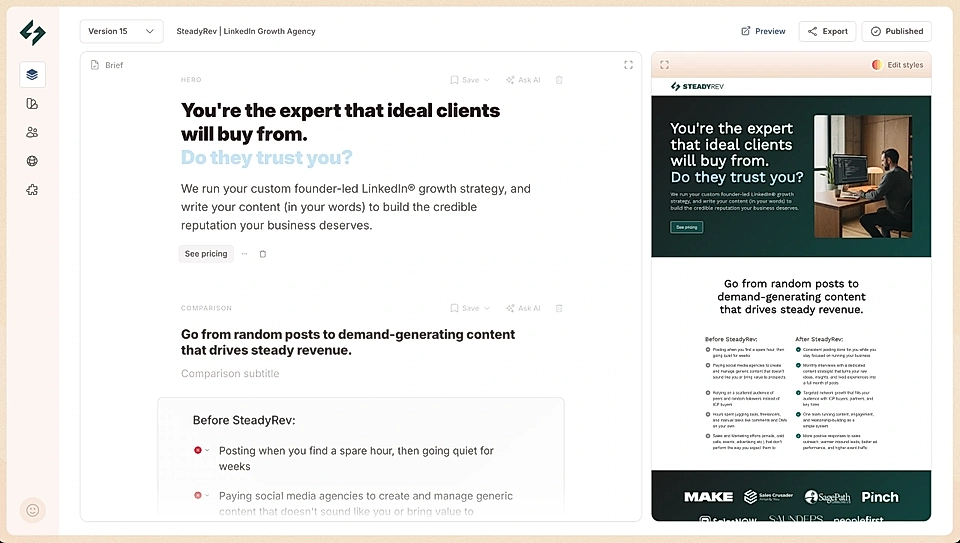Screen dimensions: 960x543
Task: Click the 'Do they trust you?' blue headline
Action: pos(266,158)
